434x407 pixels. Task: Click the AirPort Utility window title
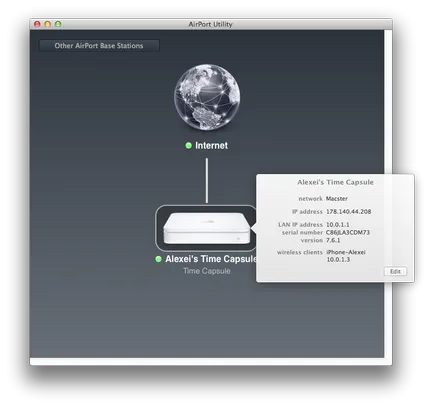click(210, 24)
